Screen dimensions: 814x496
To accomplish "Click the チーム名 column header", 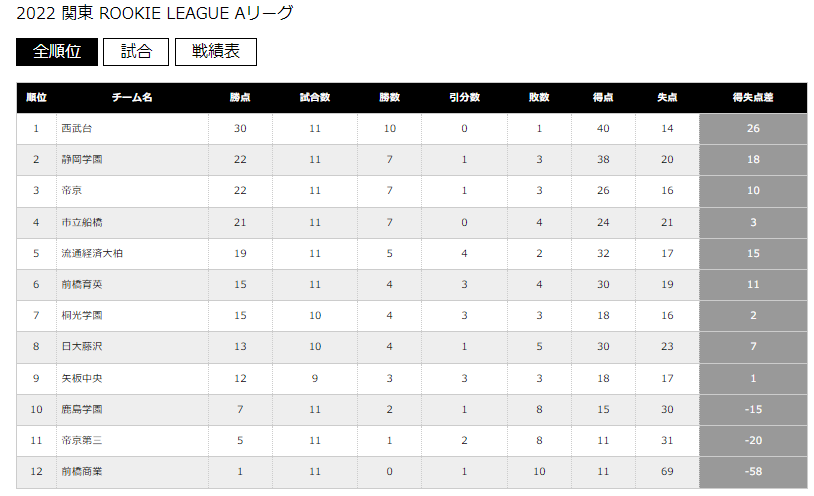I will click(x=132, y=98).
